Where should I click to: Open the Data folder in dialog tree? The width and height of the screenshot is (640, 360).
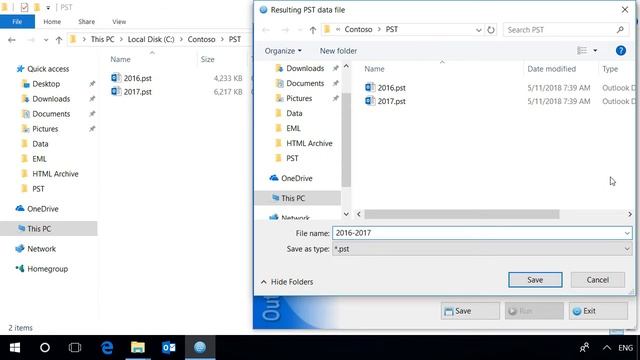click(294, 113)
